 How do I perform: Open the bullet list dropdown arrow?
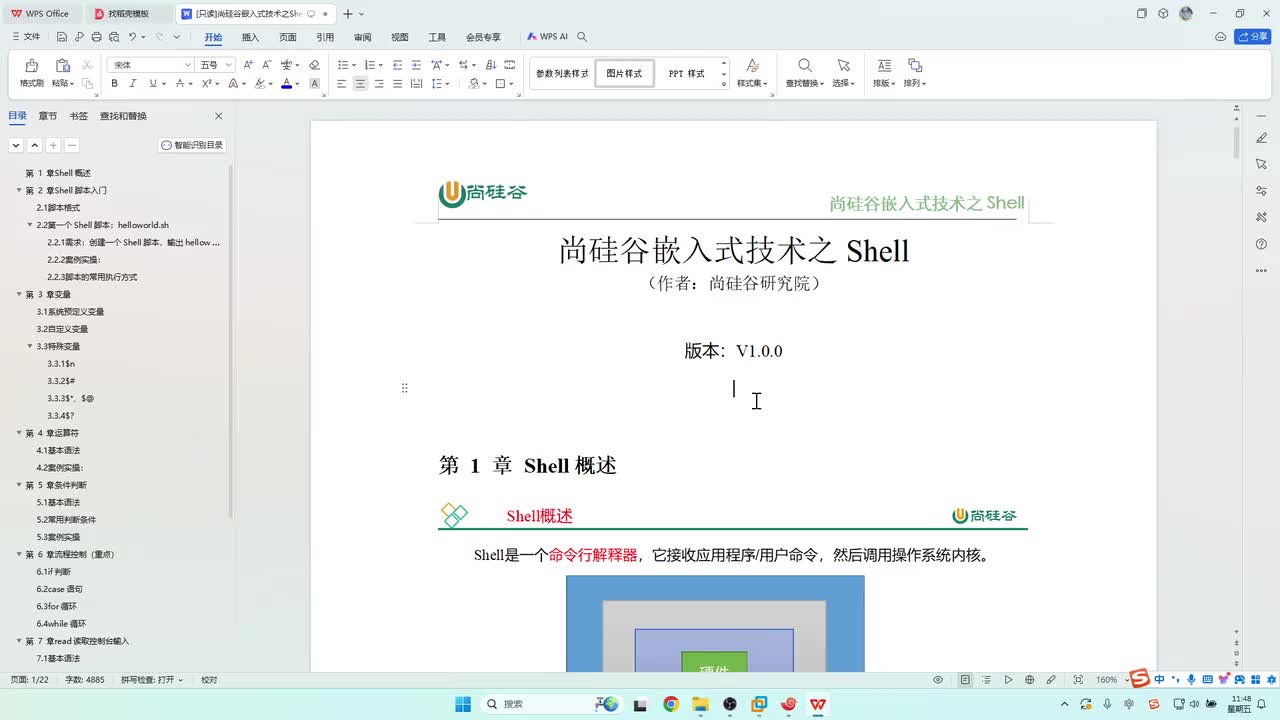pos(354,65)
